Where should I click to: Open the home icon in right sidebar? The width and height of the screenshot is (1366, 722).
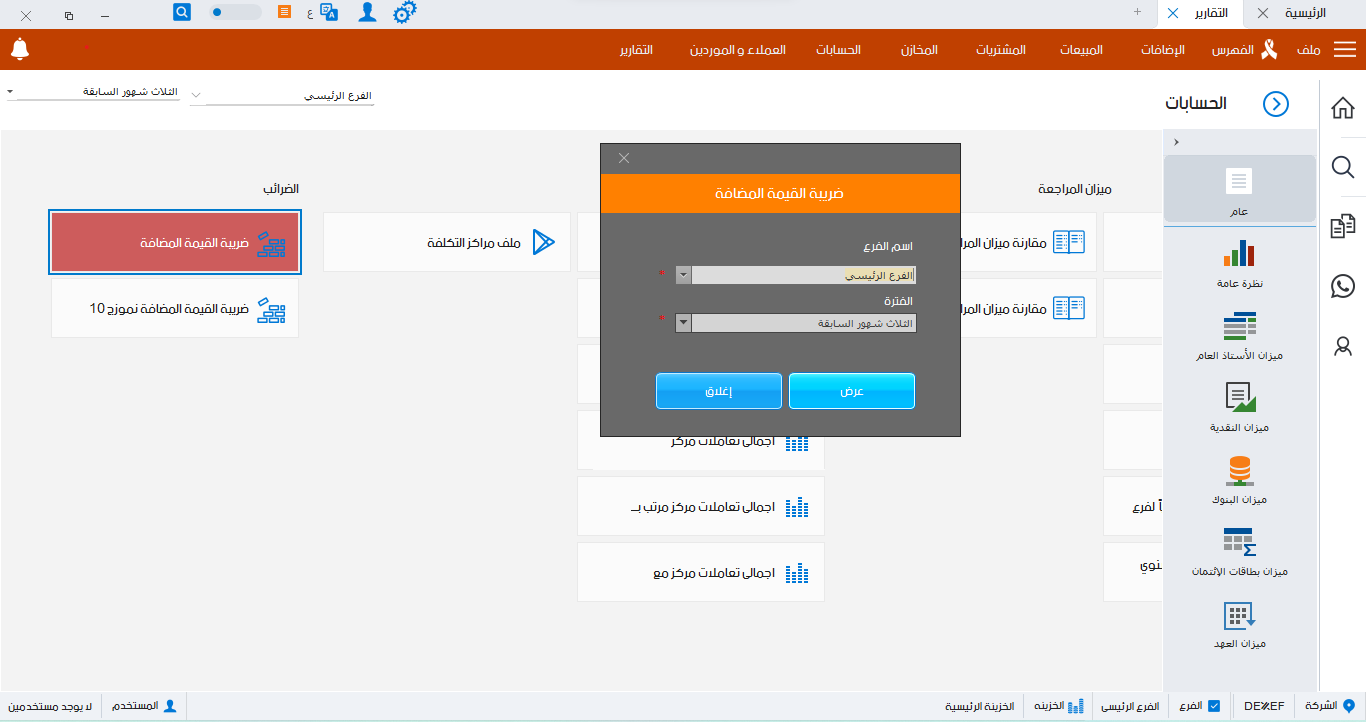click(x=1343, y=108)
